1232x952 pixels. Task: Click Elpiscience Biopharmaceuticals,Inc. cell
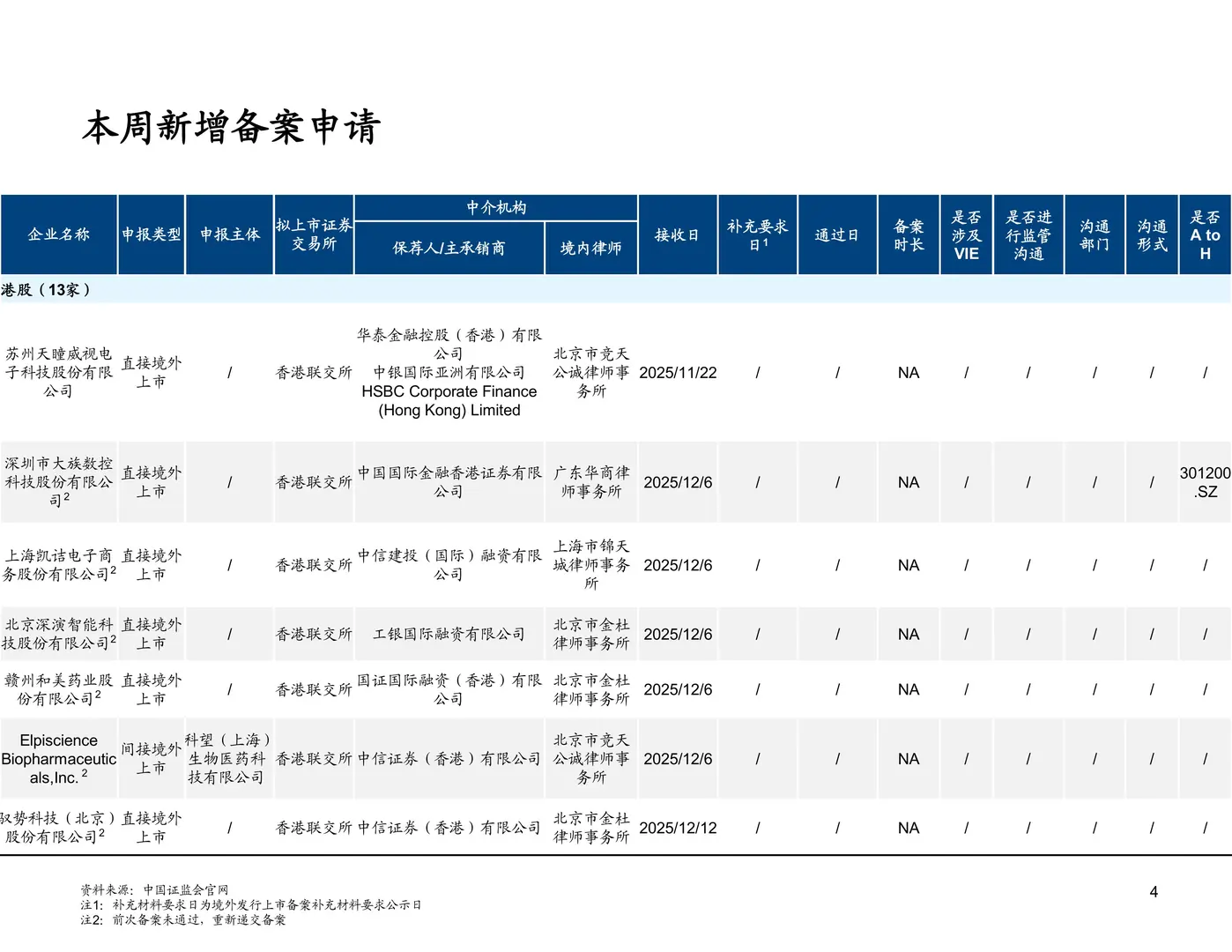click(58, 758)
